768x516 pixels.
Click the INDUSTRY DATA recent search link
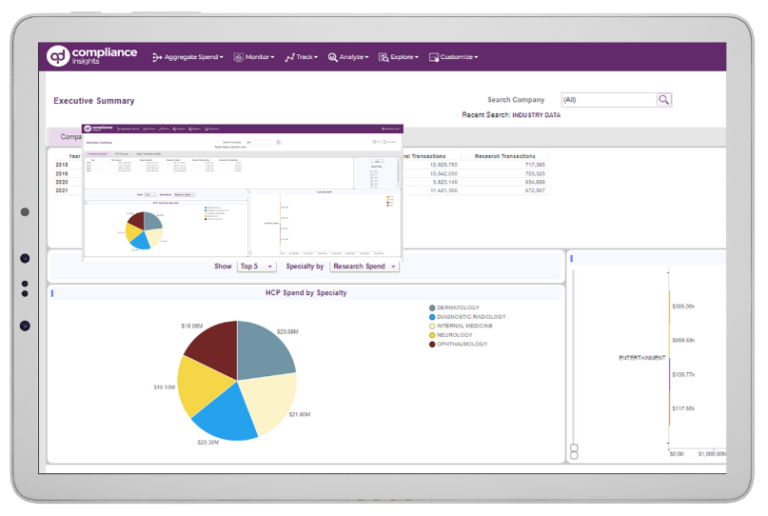[536, 115]
